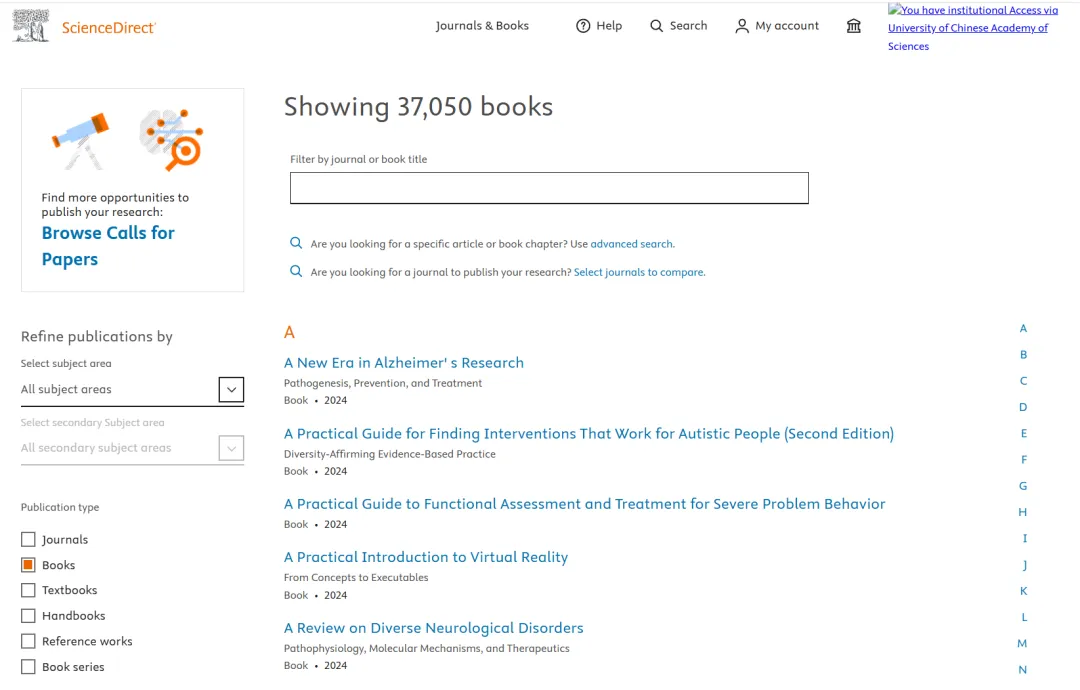This screenshot has width=1080, height=690.
Task: Click the institution building icon
Action: (x=854, y=26)
